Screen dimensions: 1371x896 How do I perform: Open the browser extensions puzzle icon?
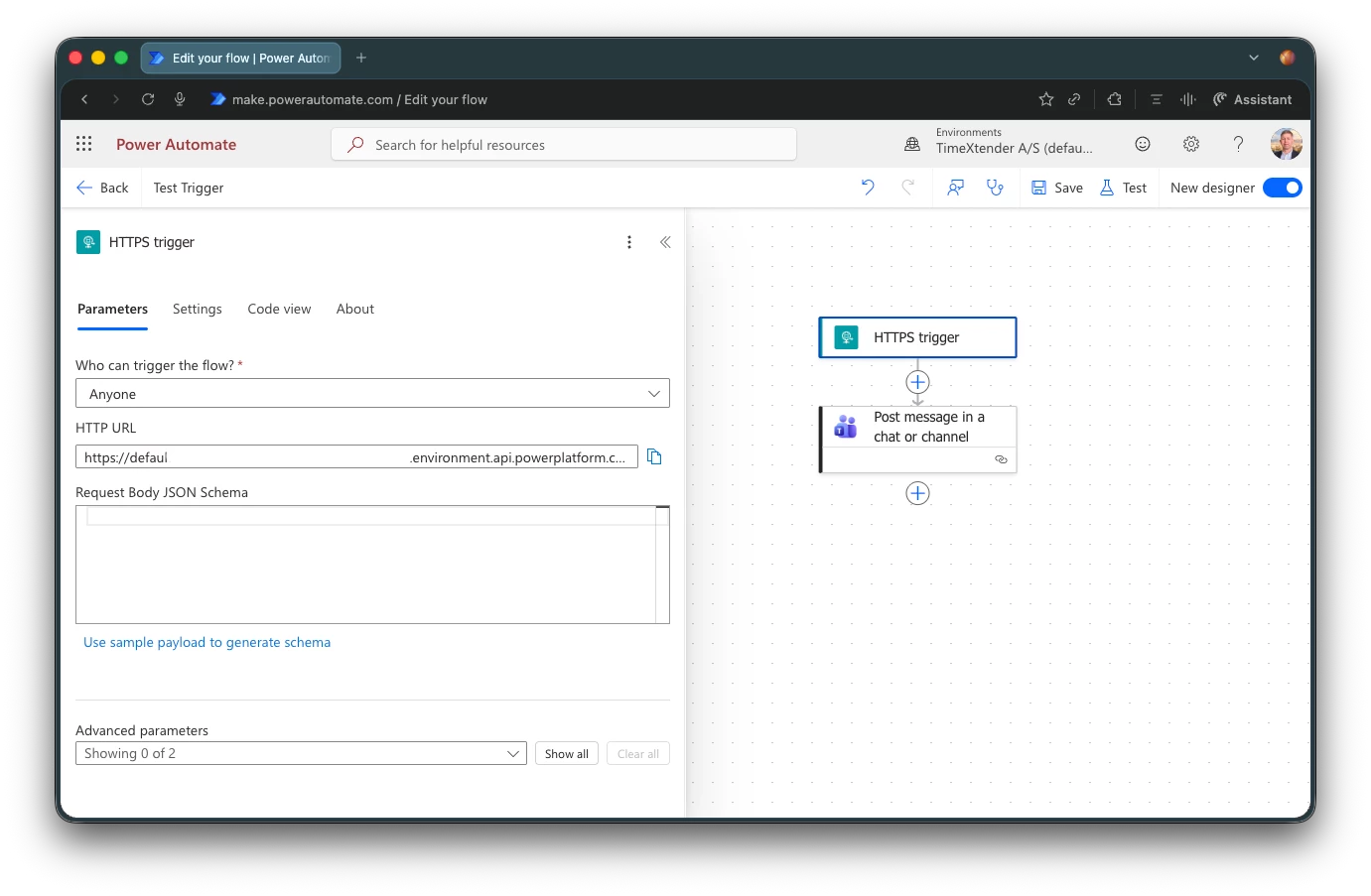point(1115,99)
